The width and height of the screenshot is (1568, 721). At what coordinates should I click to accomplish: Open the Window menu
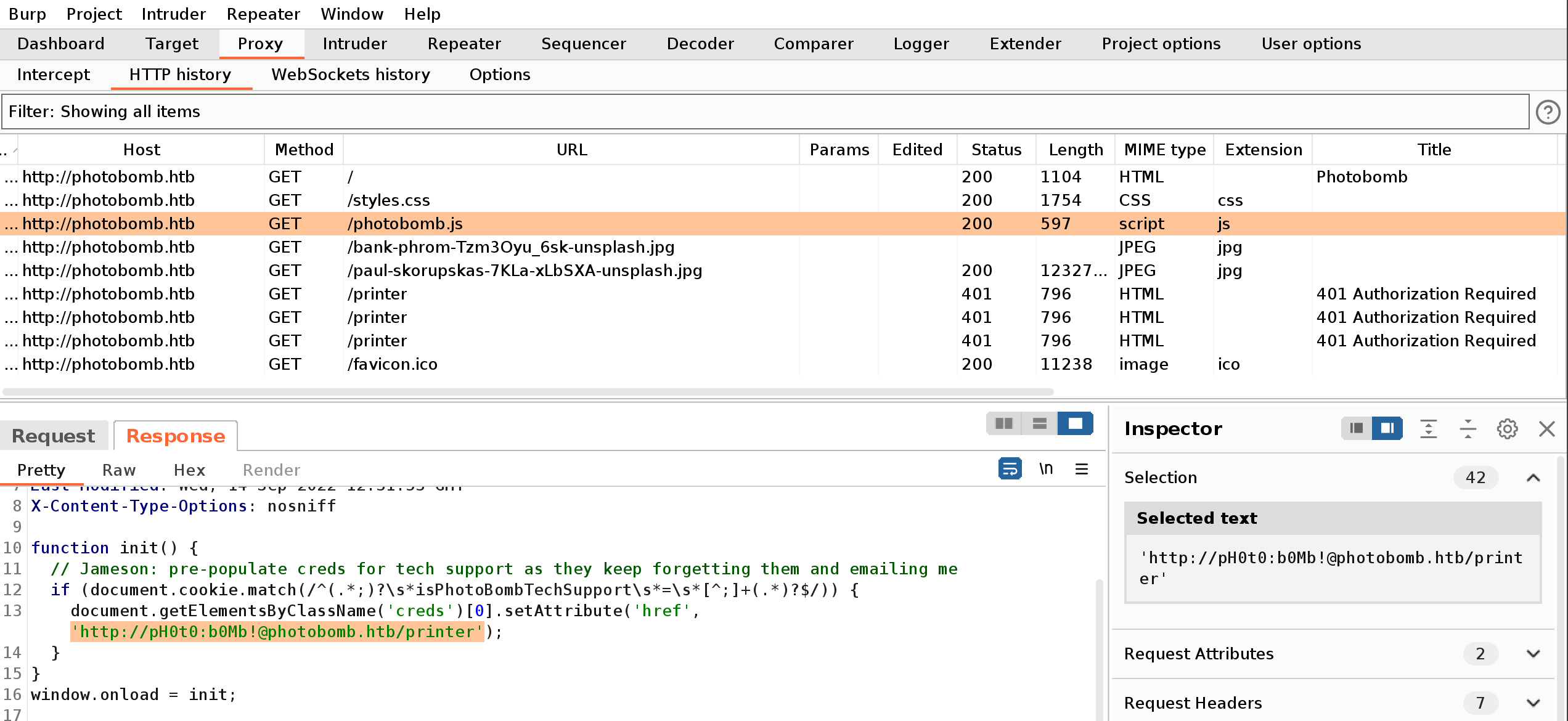click(352, 14)
